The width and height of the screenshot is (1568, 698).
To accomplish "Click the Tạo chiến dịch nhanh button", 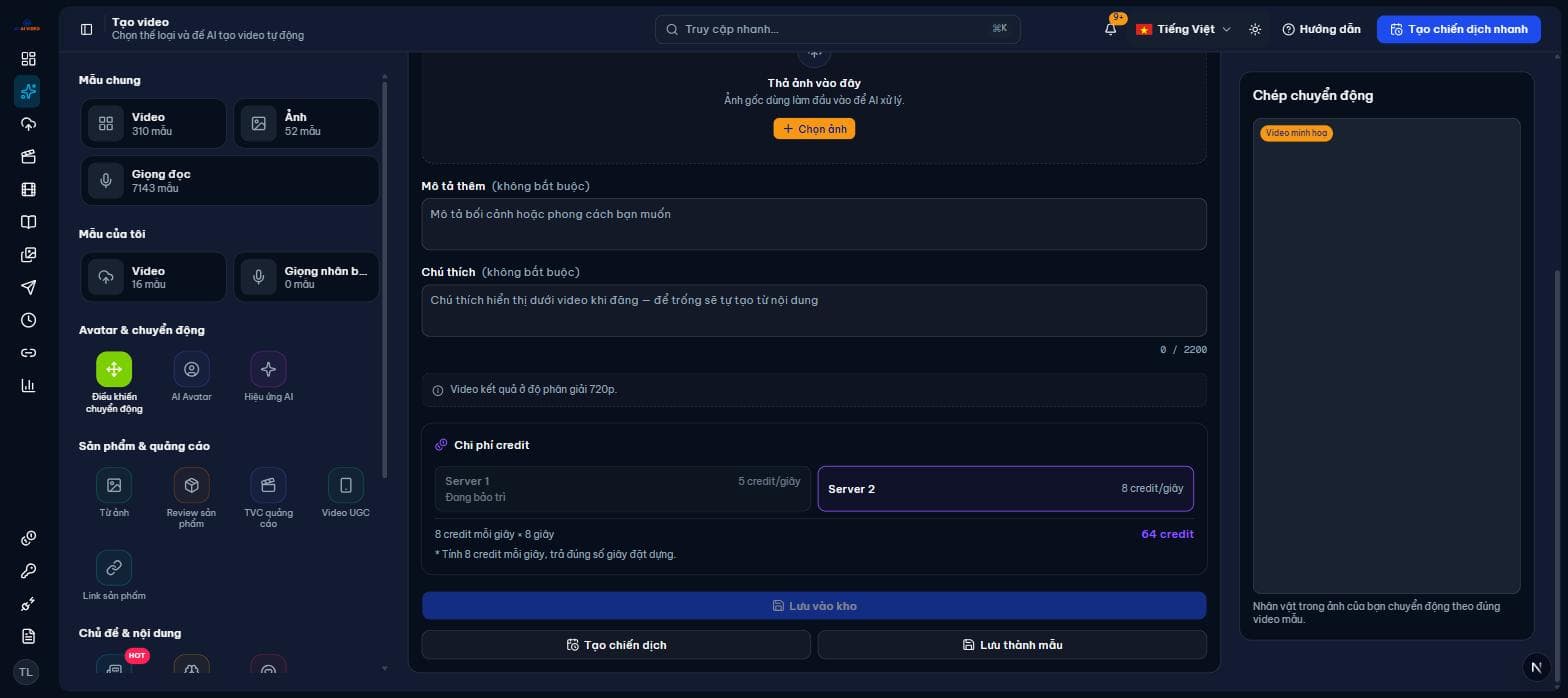I will pos(1459,29).
